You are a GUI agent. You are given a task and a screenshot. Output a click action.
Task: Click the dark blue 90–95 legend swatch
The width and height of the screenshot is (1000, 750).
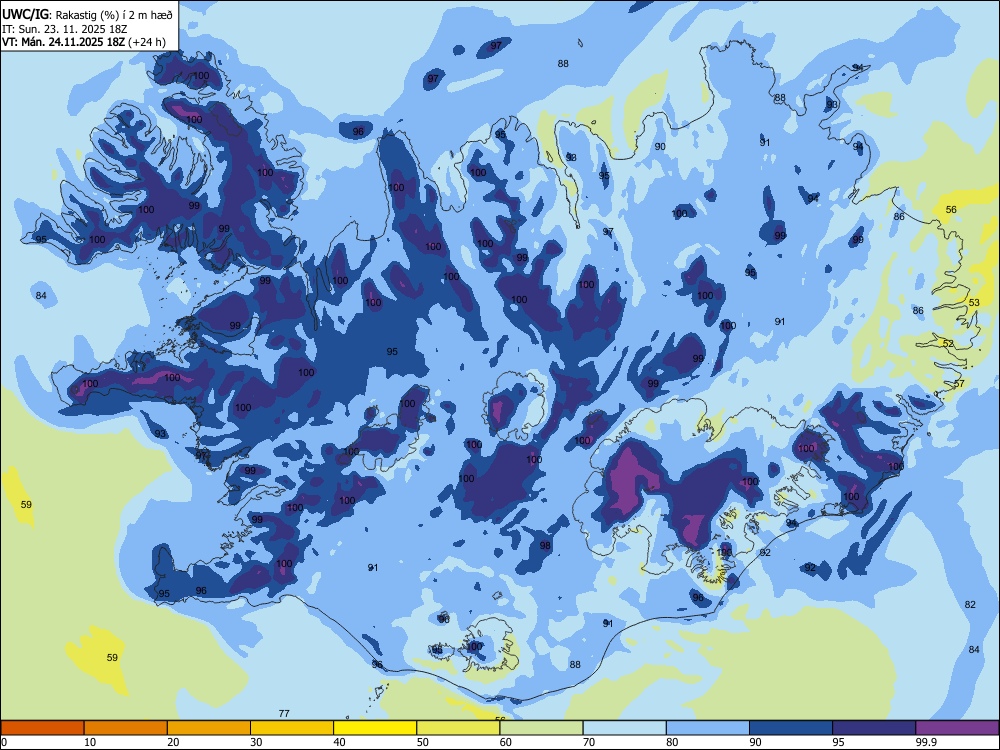pos(791,728)
